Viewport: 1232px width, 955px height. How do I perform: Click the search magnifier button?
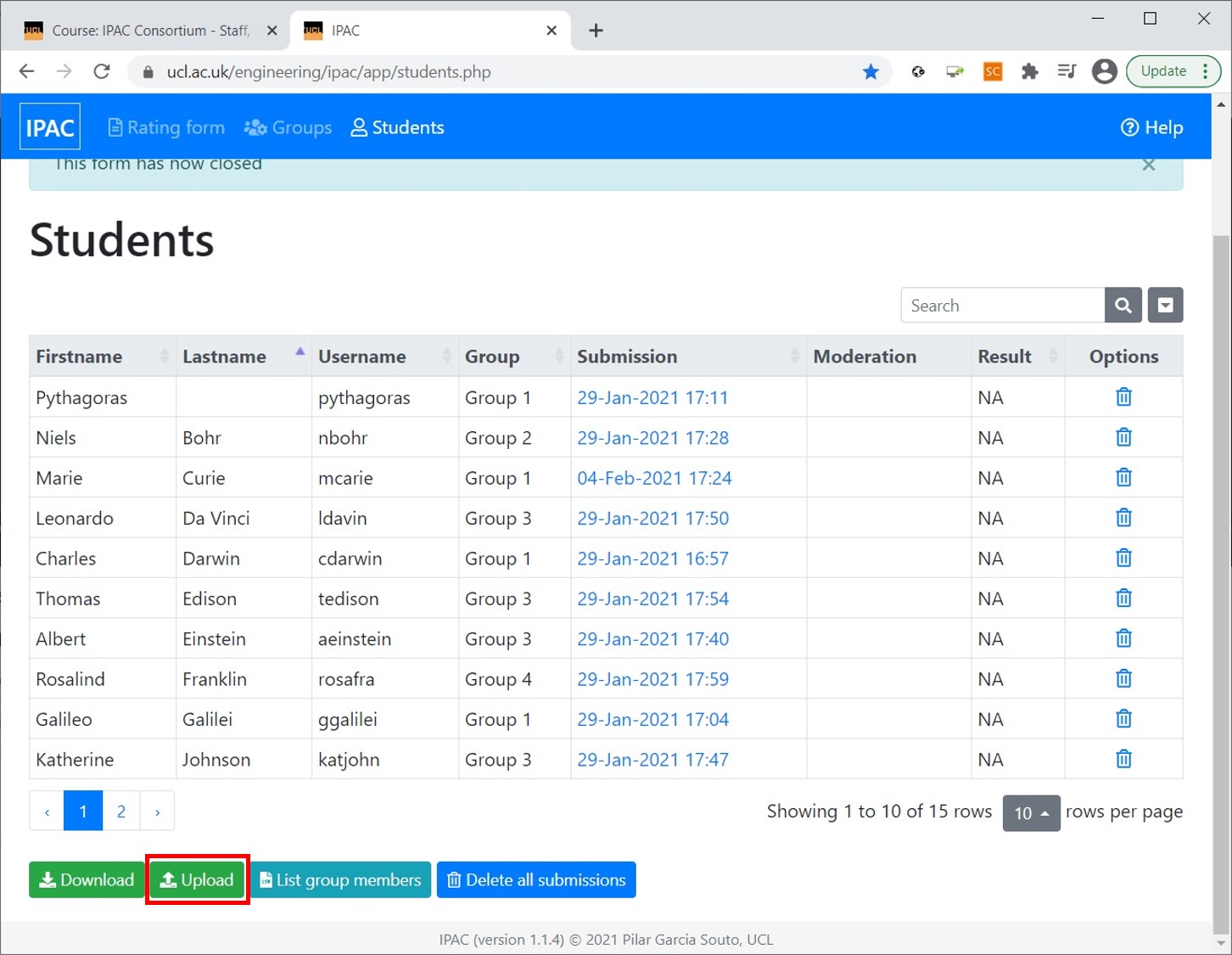point(1123,306)
